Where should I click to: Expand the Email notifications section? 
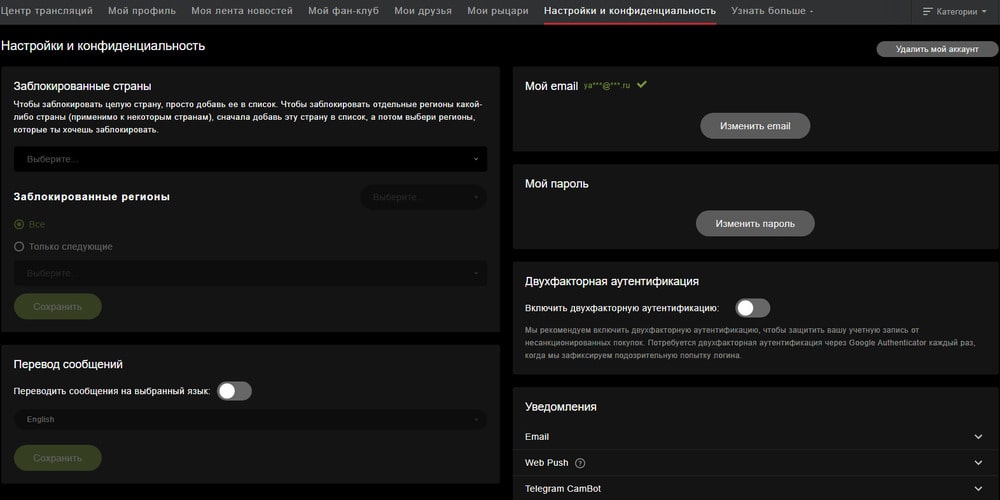[977, 437]
